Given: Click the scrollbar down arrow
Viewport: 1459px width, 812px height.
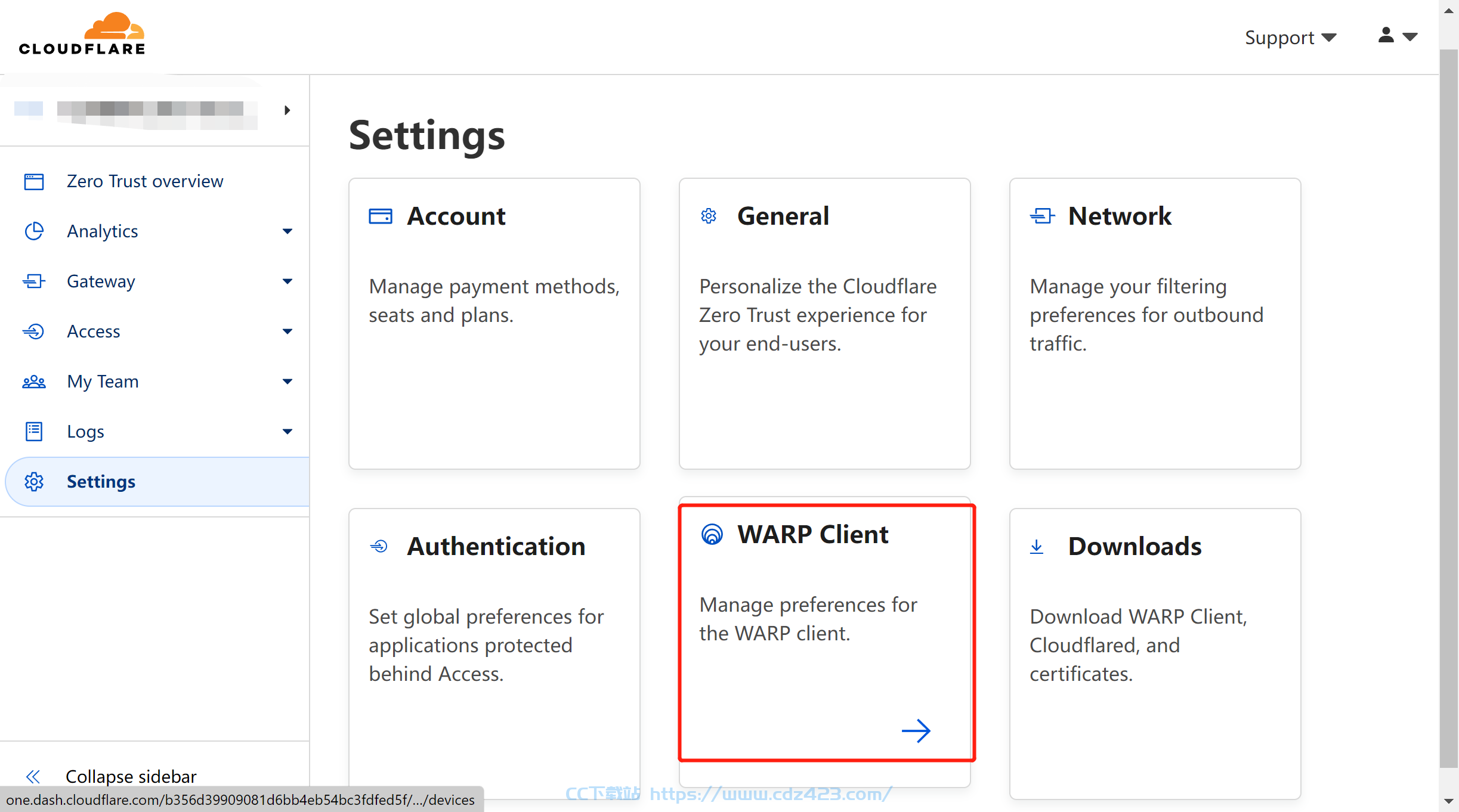Looking at the screenshot, I should click(x=1448, y=801).
